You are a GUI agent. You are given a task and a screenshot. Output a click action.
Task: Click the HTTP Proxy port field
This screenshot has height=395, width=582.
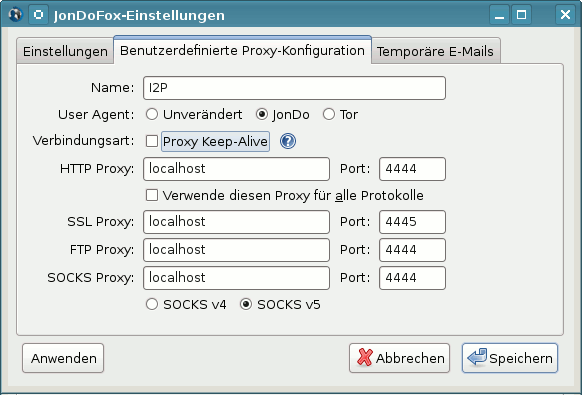(412, 169)
